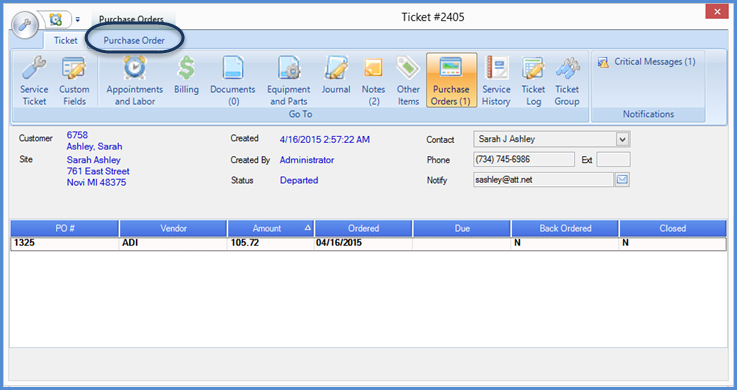
Task: Click the Phone number field
Action: 524,160
